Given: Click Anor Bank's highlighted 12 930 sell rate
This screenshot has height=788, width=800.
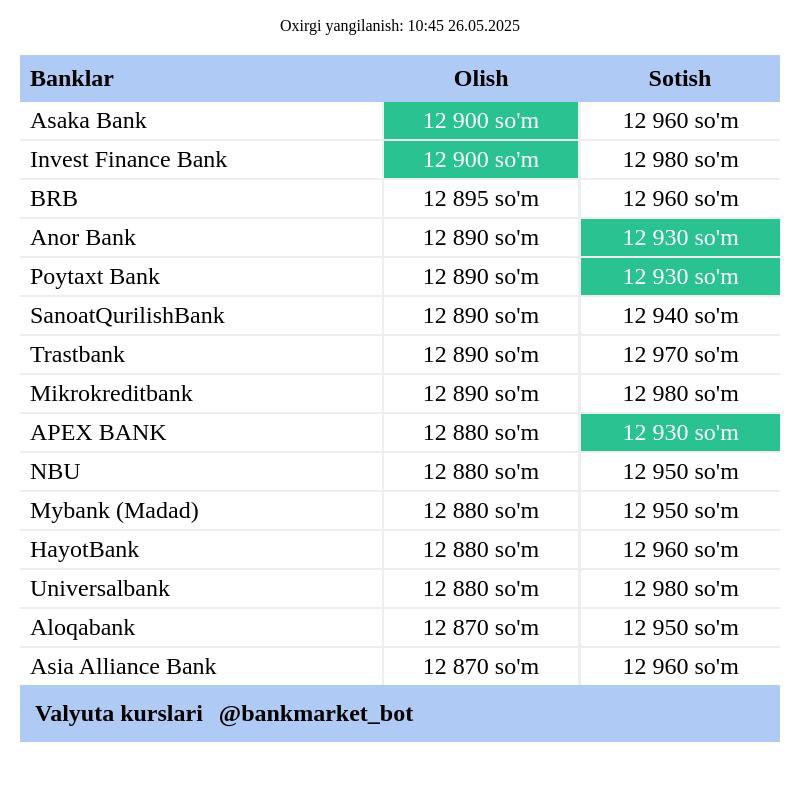Looking at the screenshot, I should (681, 238).
